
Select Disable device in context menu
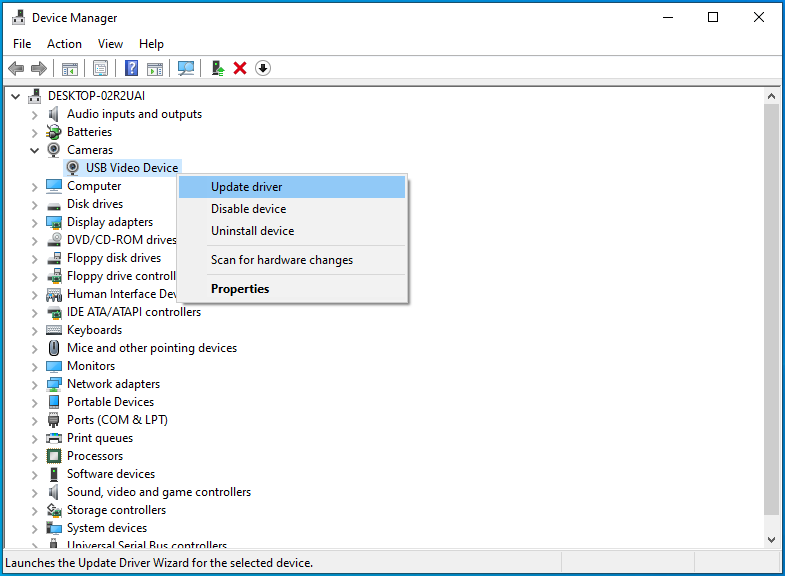click(x=248, y=209)
